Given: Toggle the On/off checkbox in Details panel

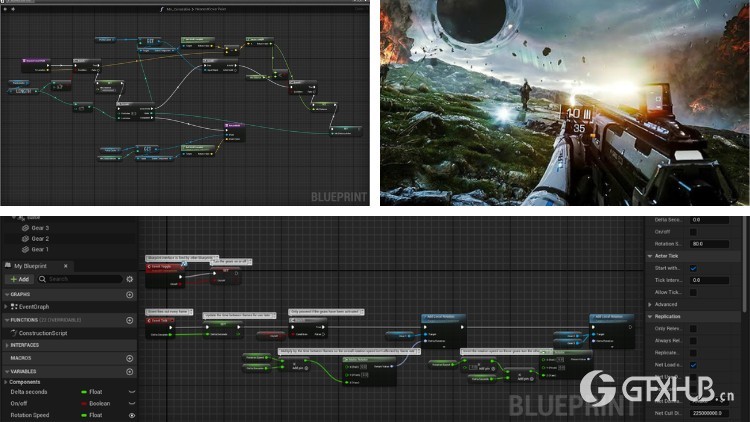Looking at the screenshot, I should click(693, 232).
